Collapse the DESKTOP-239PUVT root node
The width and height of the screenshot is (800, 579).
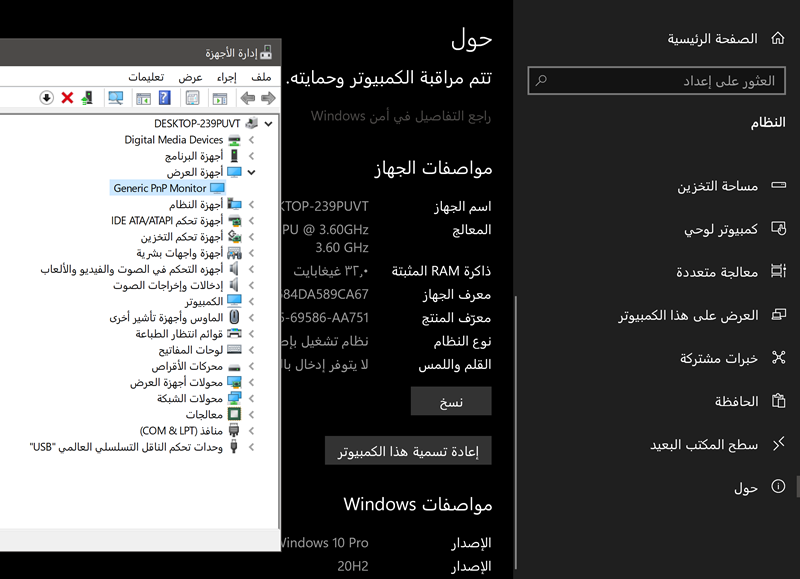pyautogui.click(x=268, y=123)
